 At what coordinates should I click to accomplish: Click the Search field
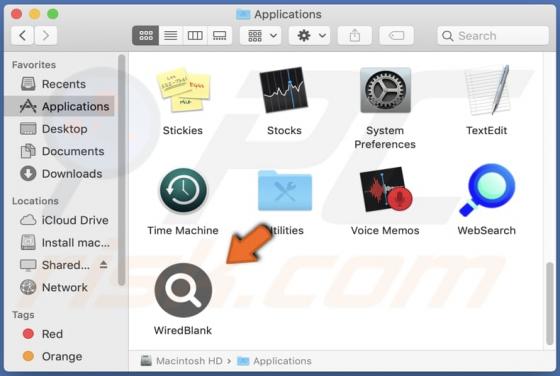tap(493, 35)
